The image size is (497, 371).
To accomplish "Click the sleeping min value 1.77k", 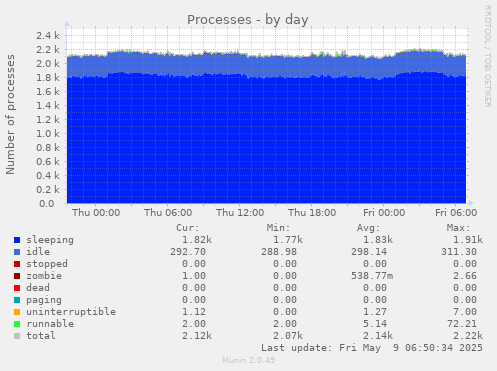I will tap(288, 240).
